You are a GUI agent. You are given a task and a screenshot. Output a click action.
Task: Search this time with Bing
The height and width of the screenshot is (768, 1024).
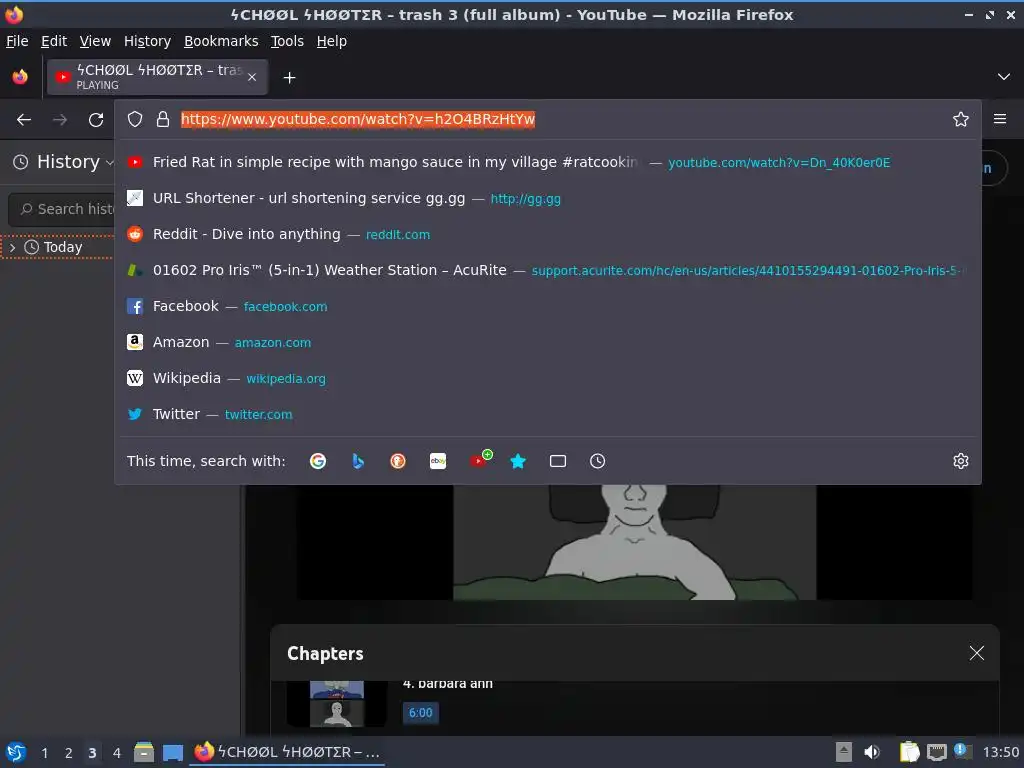(358, 461)
